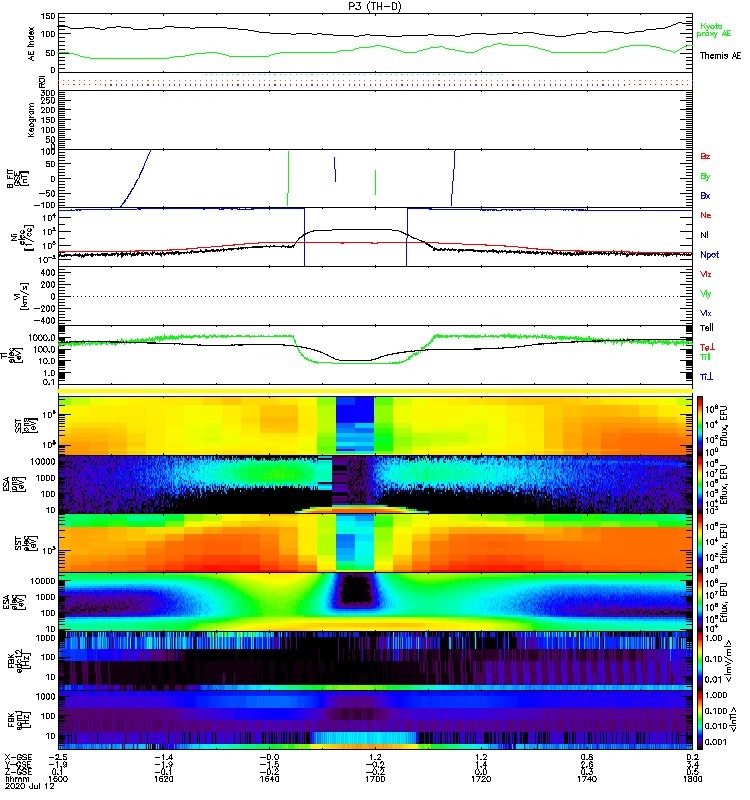
Task: Click the X-GSE value '-1.4'
Action: pyautogui.click(x=163, y=757)
